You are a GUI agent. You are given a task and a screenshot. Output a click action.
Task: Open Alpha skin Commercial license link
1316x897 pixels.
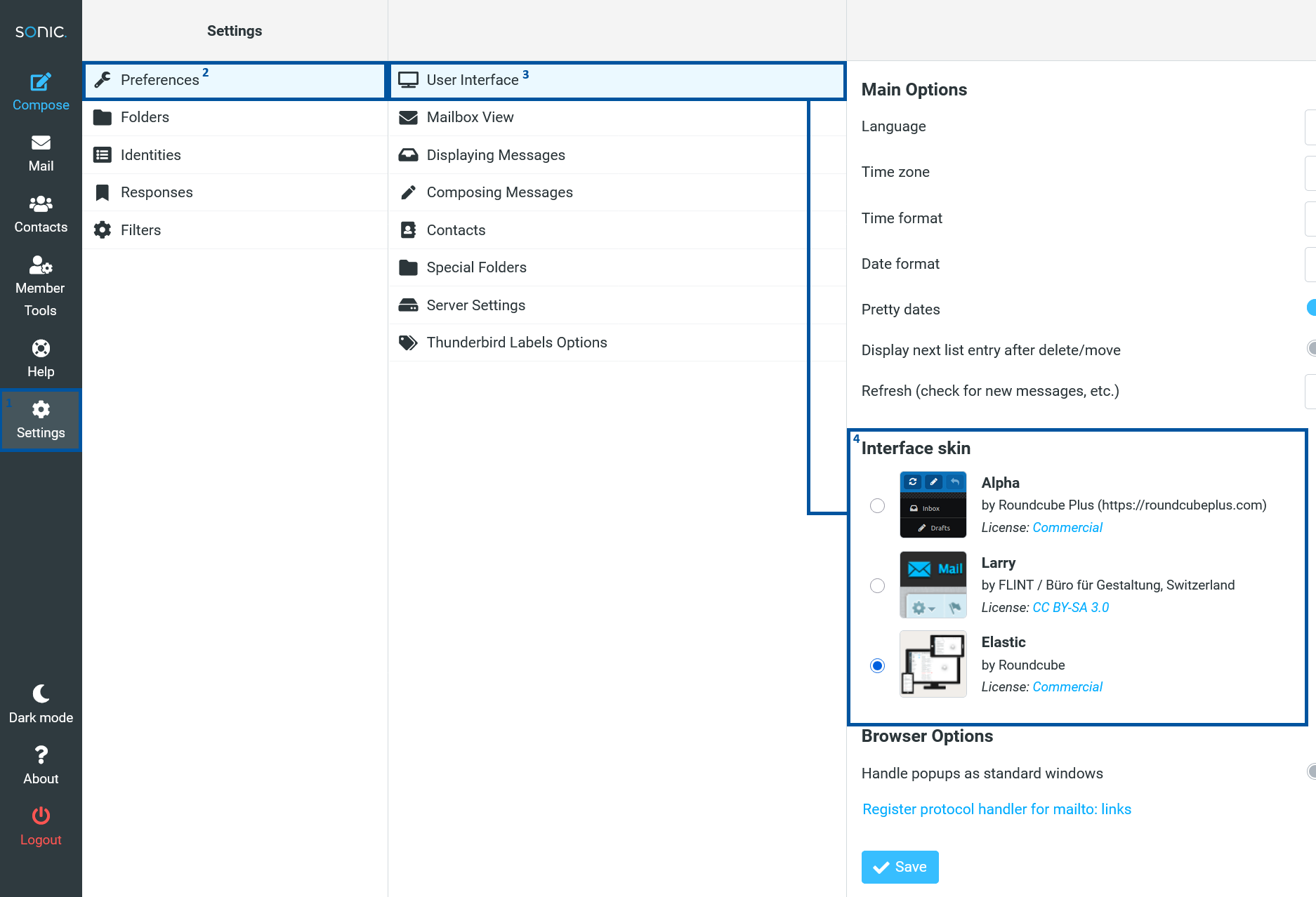(1067, 528)
